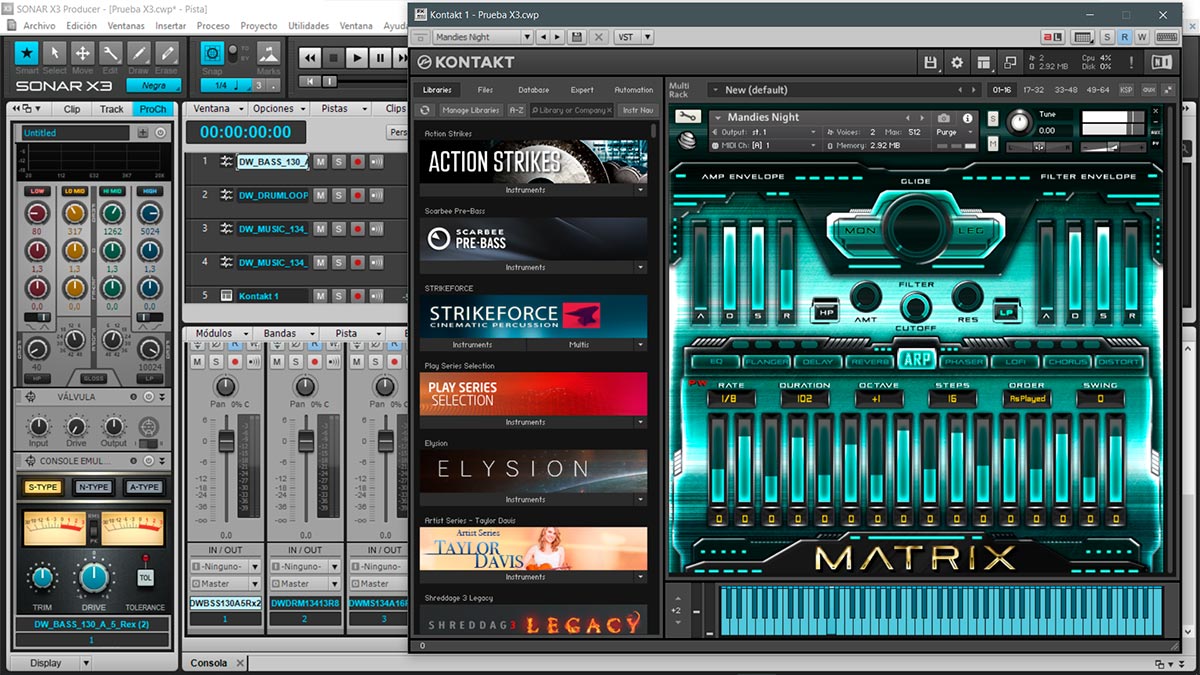Click A-Z library sort button
The height and width of the screenshot is (675, 1200).
(x=516, y=110)
